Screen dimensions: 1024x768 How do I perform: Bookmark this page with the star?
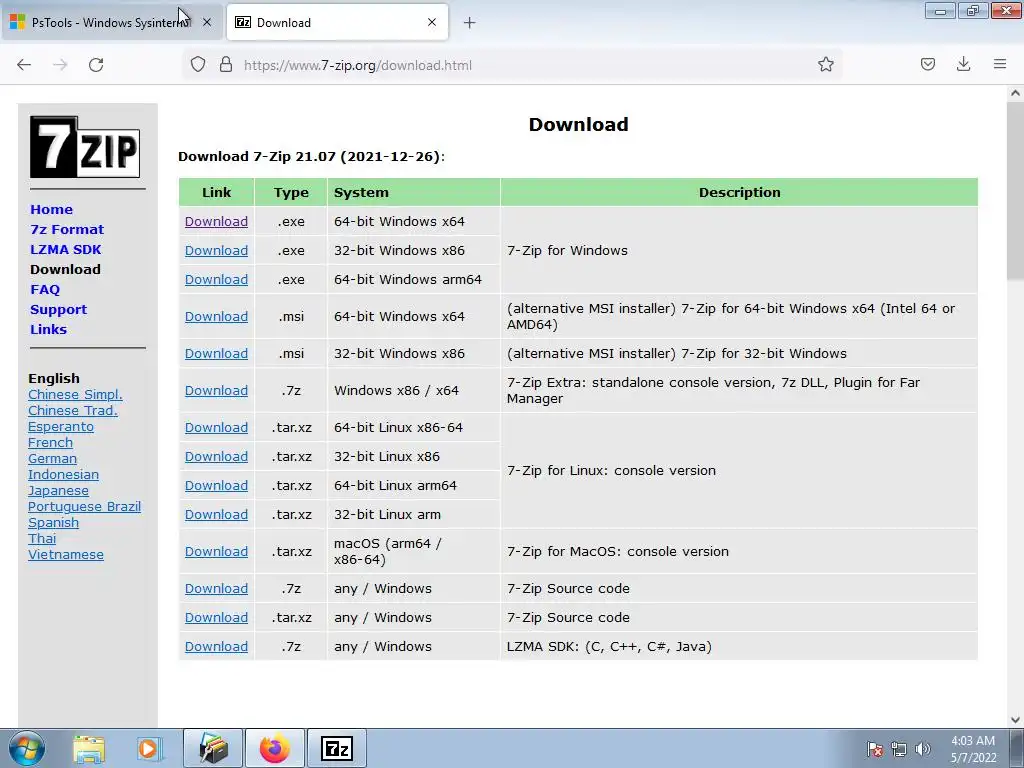[x=825, y=64]
